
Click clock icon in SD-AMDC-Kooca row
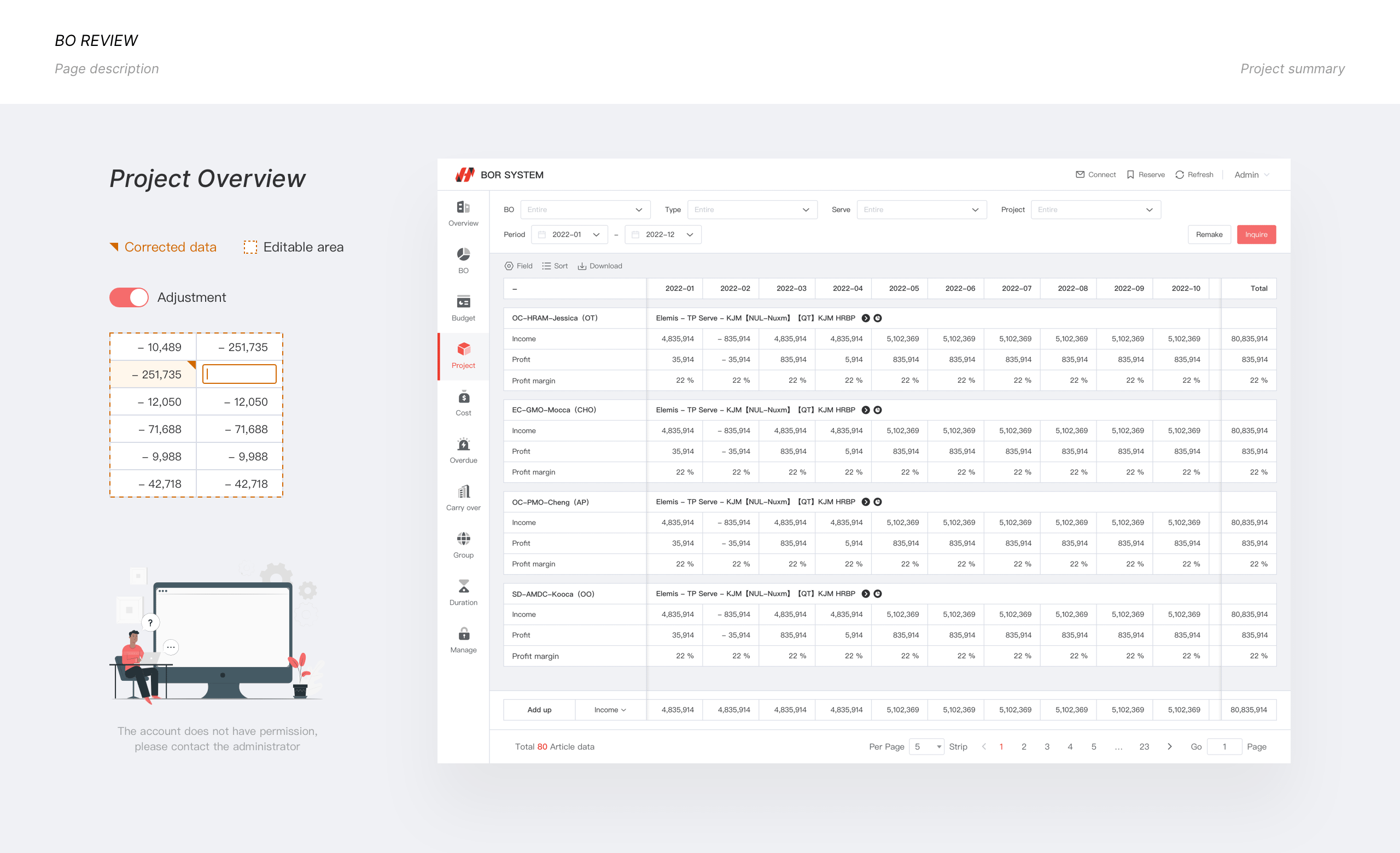(877, 593)
